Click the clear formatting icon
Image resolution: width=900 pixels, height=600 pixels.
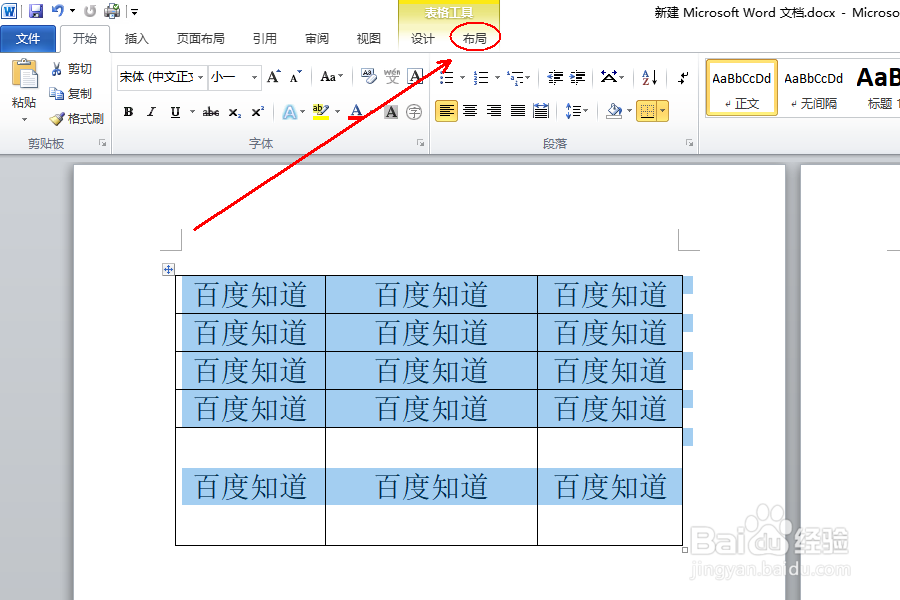click(x=369, y=77)
